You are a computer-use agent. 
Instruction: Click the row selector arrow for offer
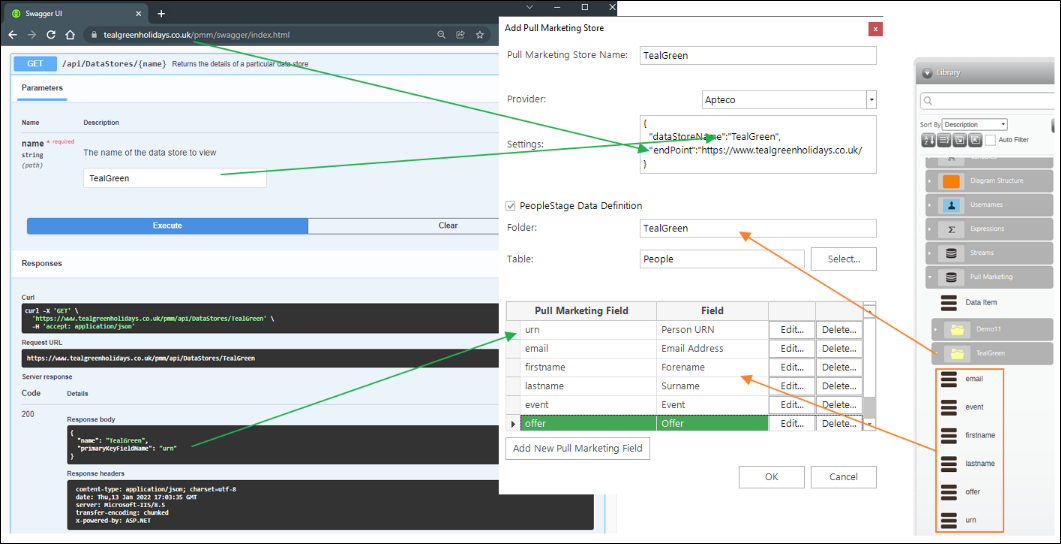(x=513, y=424)
